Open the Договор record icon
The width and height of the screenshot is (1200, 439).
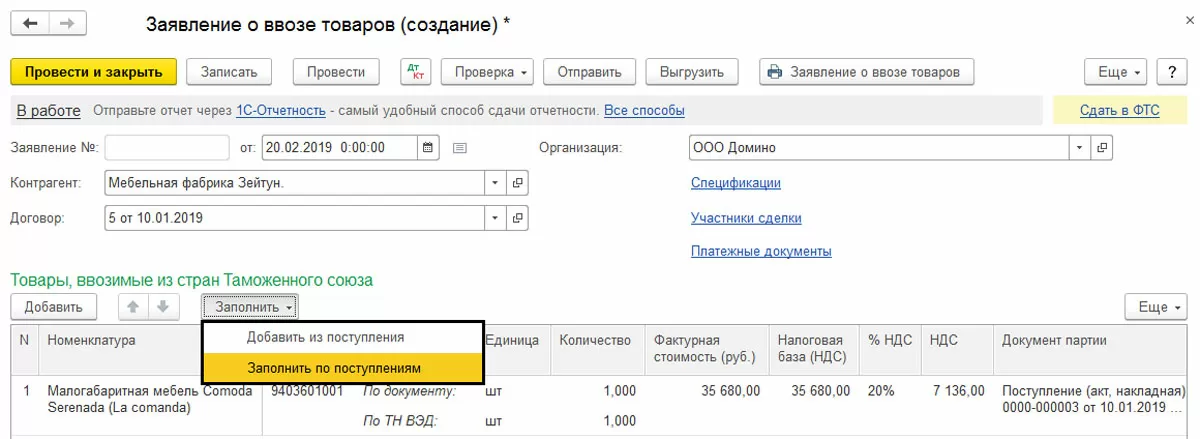[518, 217]
